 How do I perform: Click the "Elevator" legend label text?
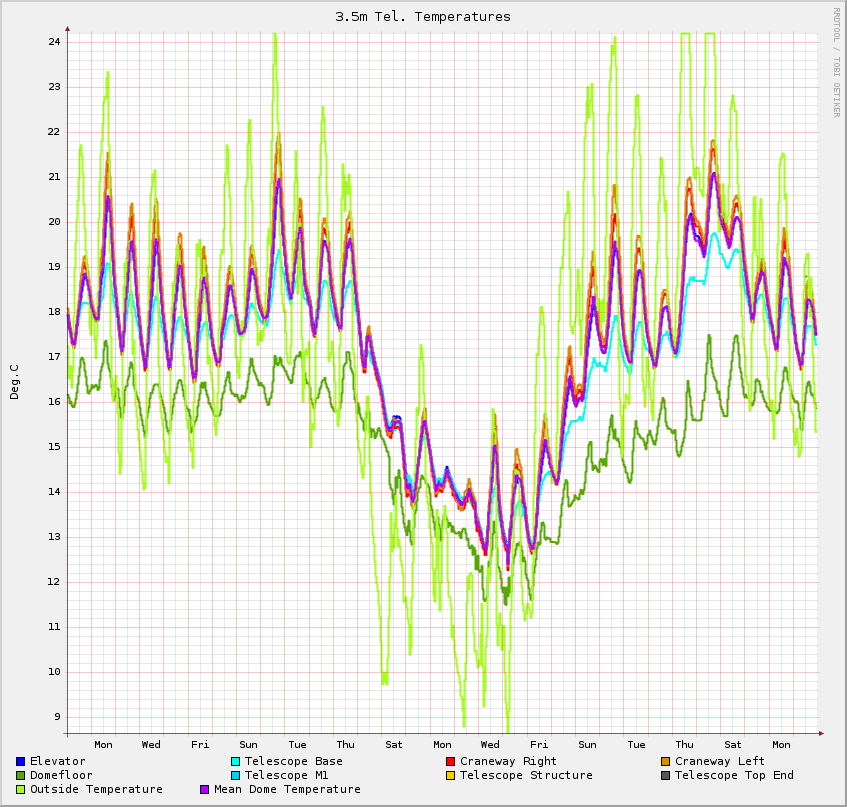(57, 762)
